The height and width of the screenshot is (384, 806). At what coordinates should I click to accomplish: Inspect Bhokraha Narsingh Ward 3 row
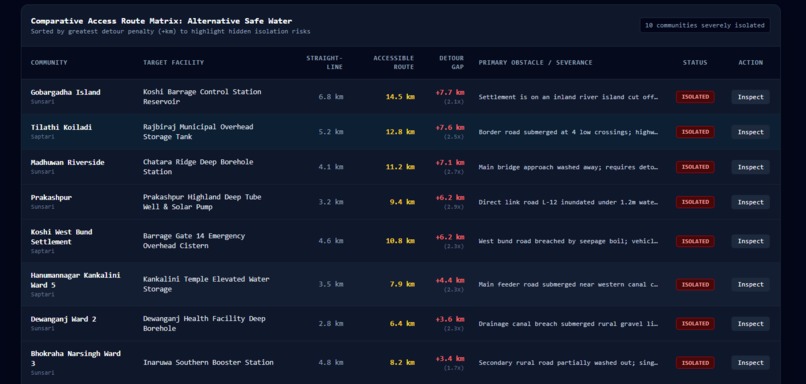click(x=750, y=362)
